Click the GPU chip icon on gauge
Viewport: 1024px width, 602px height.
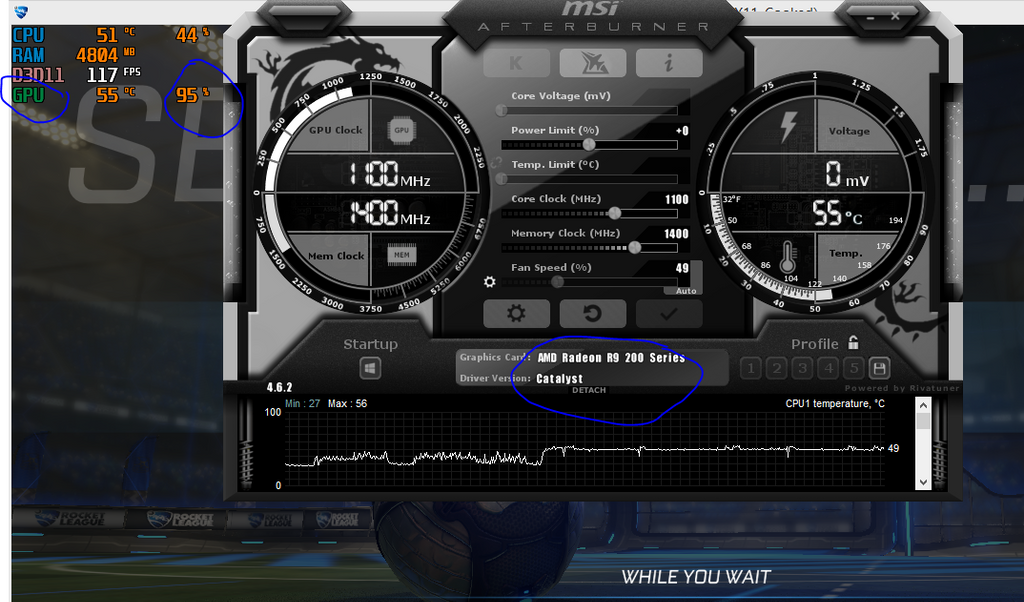pyautogui.click(x=401, y=130)
